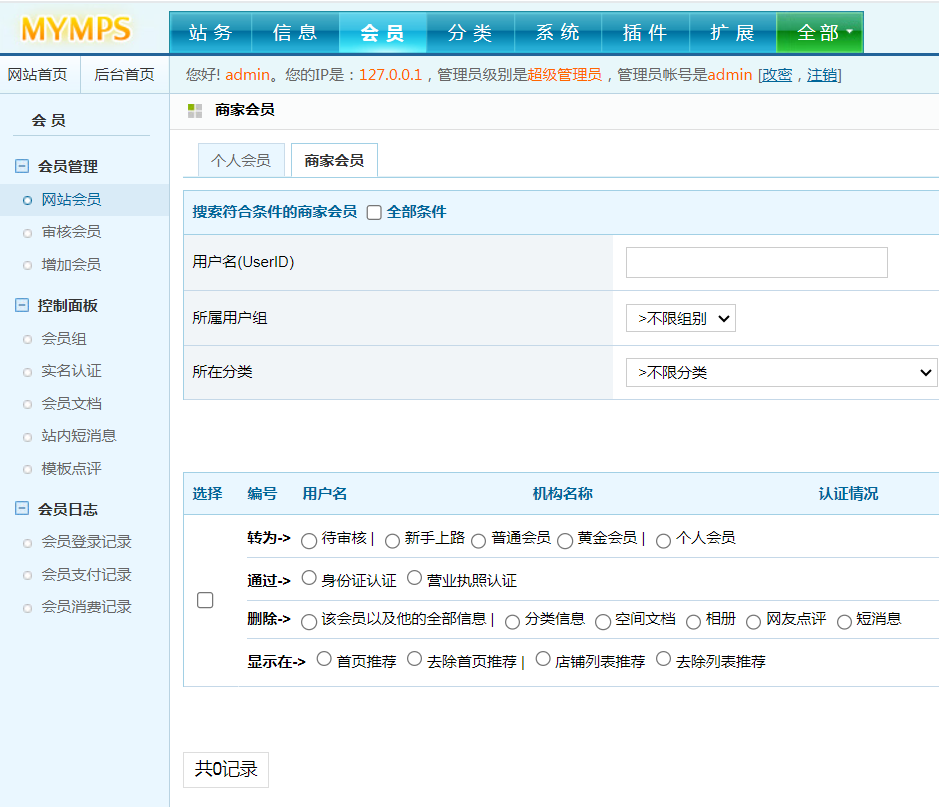Select the 个人会员 radio button

664,541
